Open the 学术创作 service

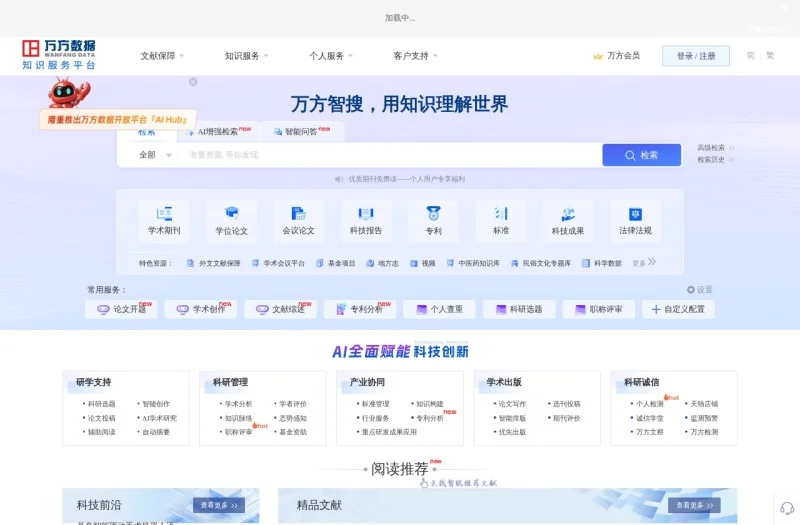coord(201,309)
